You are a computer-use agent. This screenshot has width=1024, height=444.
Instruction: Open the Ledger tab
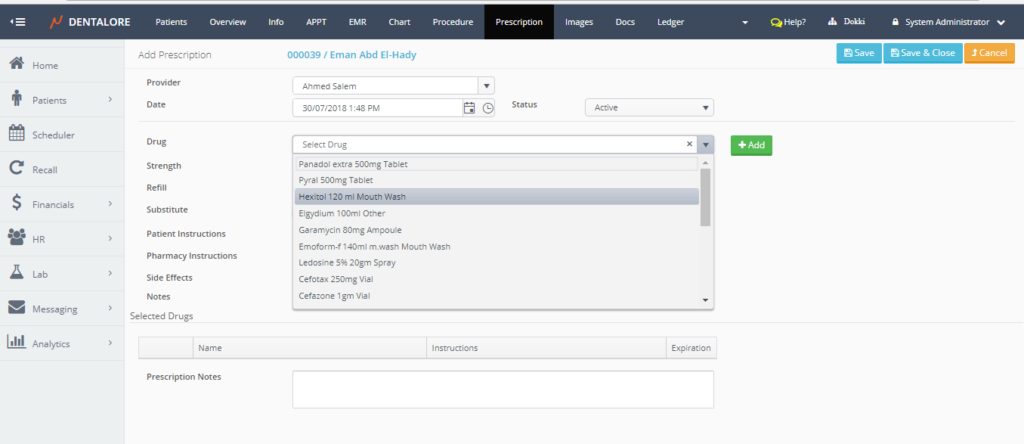[671, 22]
